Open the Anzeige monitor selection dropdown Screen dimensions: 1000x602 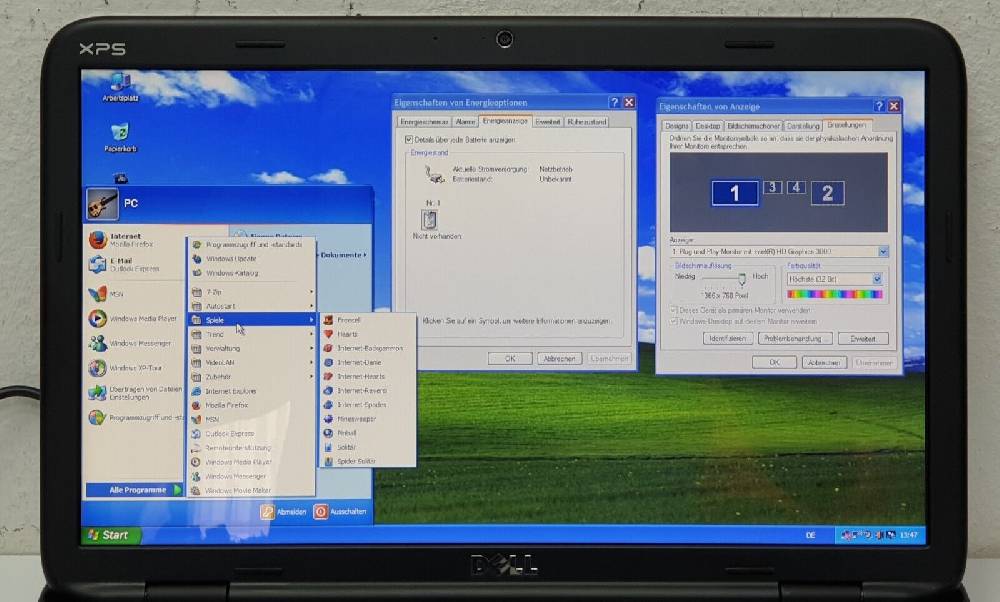pos(883,252)
